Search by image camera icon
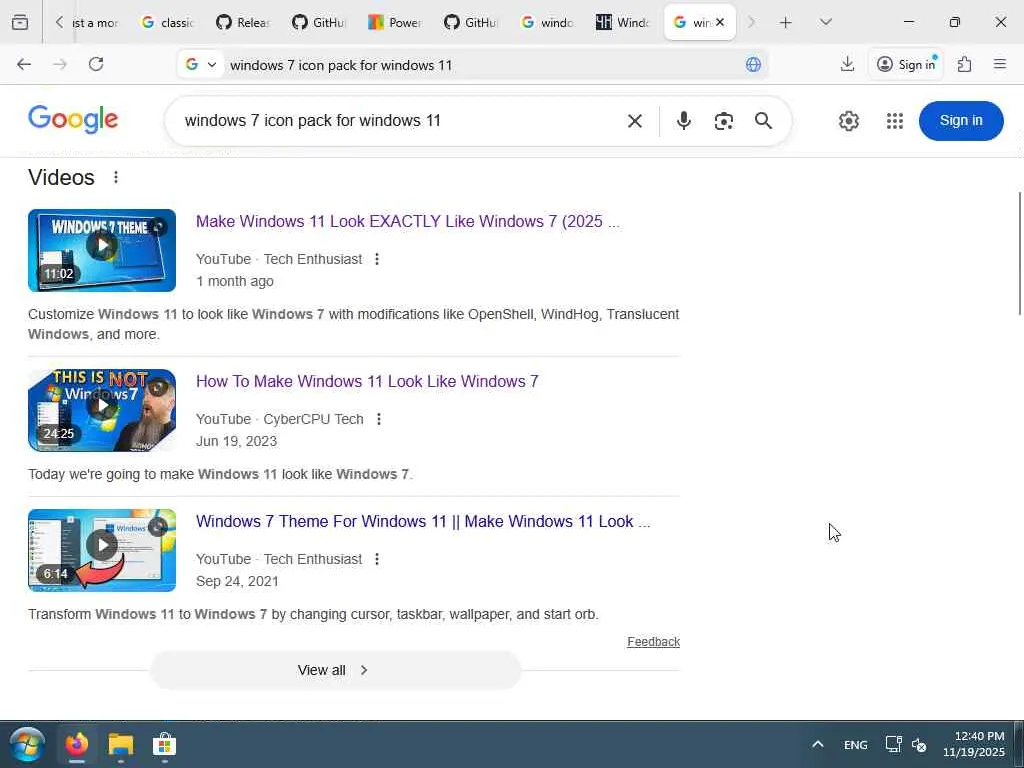1024x768 pixels. click(724, 121)
